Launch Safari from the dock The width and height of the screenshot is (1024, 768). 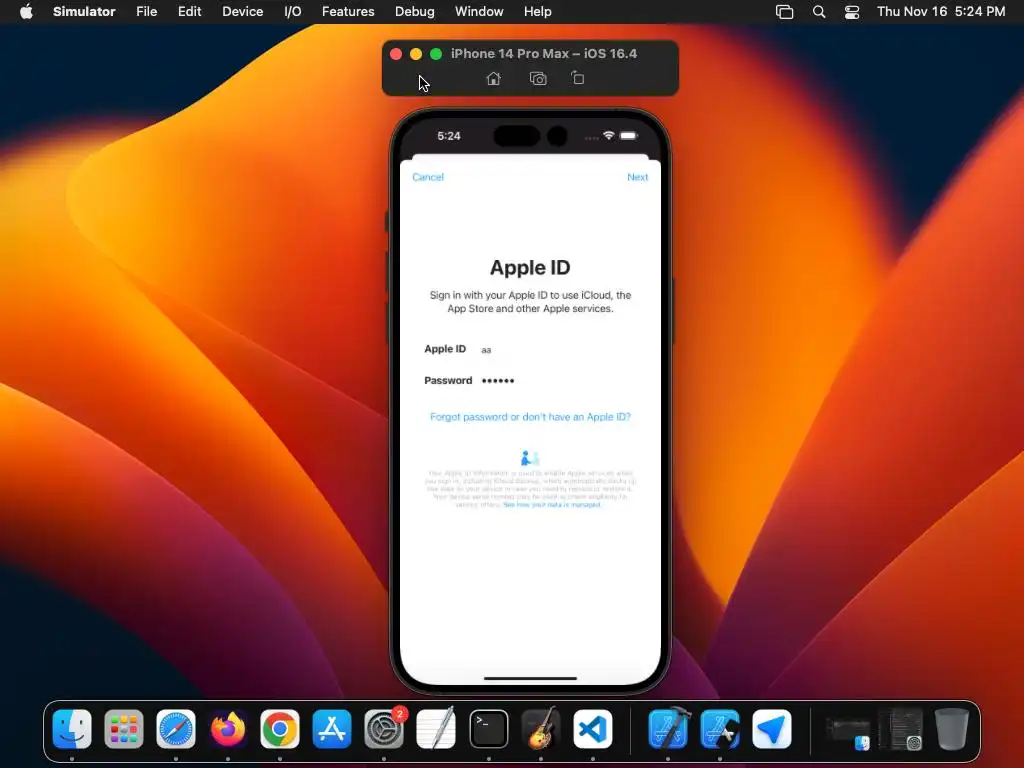[x=176, y=729]
